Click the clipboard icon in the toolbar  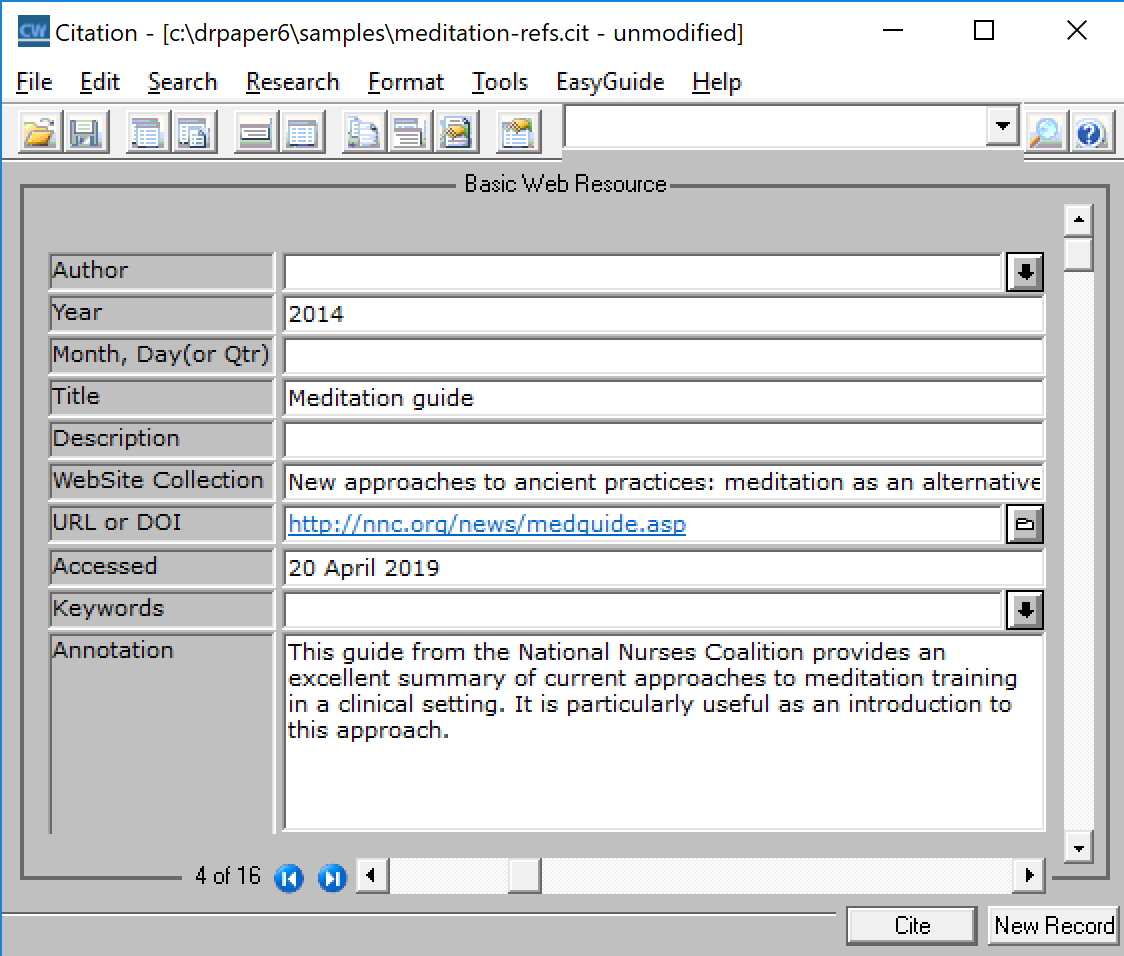point(517,133)
